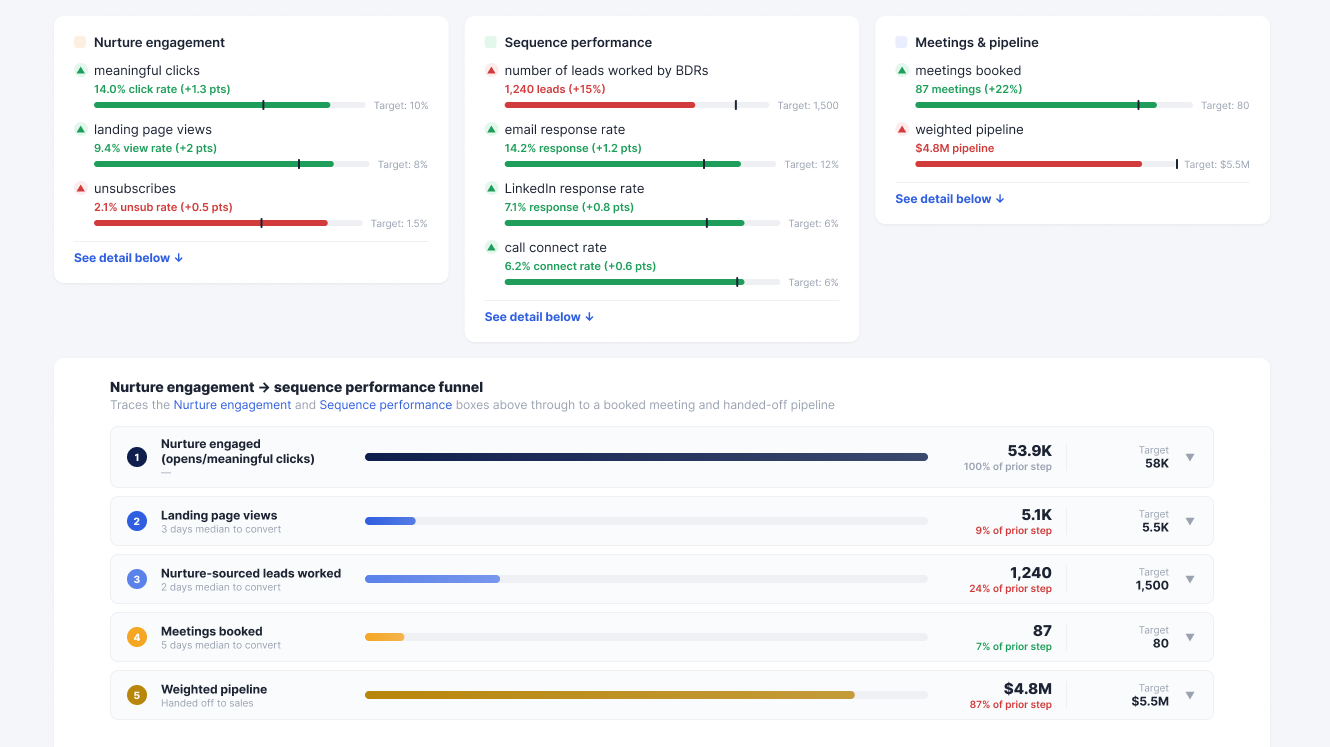Screen dimensions: 1330x747
Task: Click the meaningful clicks progress bar
Action: pyautogui.click(x=229, y=105)
